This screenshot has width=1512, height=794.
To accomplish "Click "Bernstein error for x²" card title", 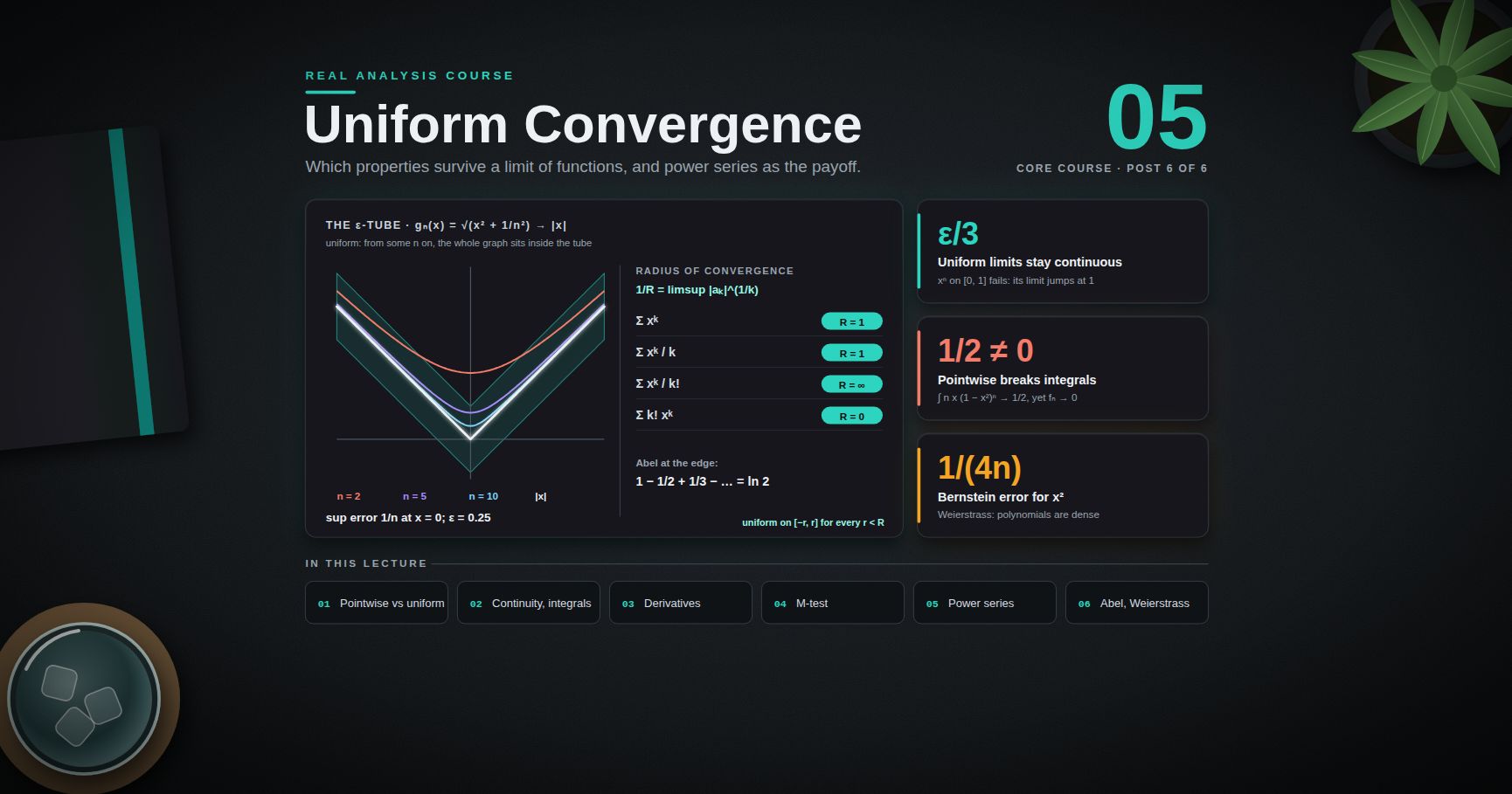I will click(x=1001, y=497).
